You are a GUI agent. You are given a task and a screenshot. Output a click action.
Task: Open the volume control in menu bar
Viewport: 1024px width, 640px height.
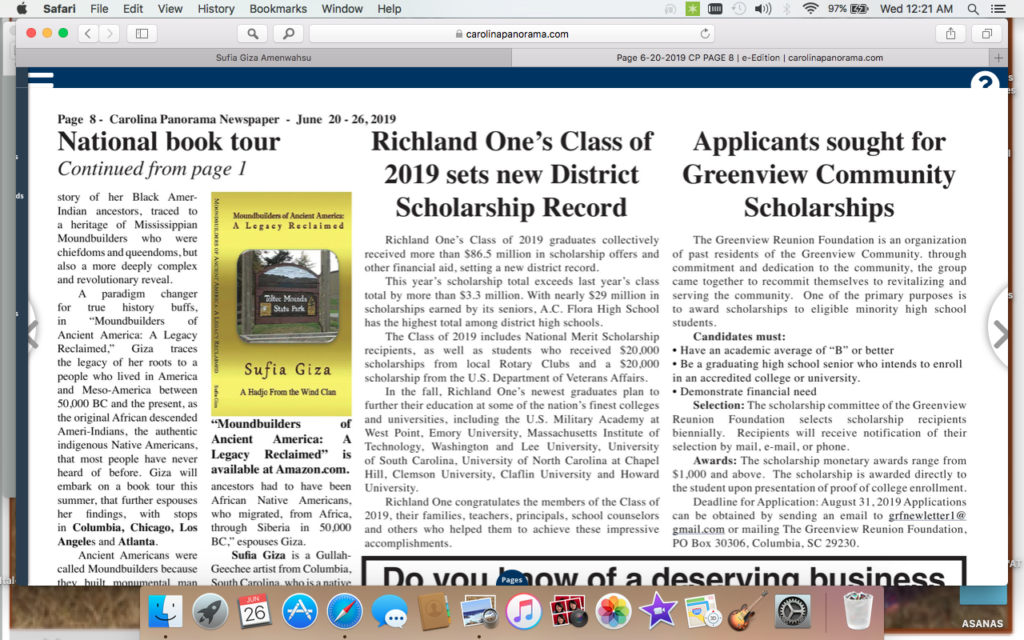pyautogui.click(x=763, y=9)
